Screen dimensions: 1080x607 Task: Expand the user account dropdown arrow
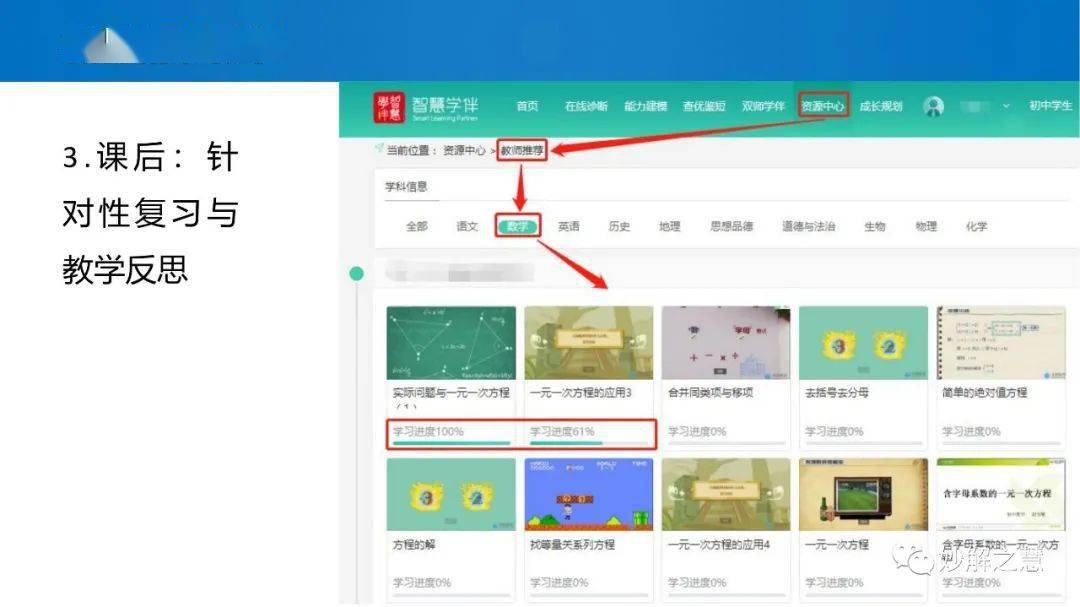[x=1006, y=106]
